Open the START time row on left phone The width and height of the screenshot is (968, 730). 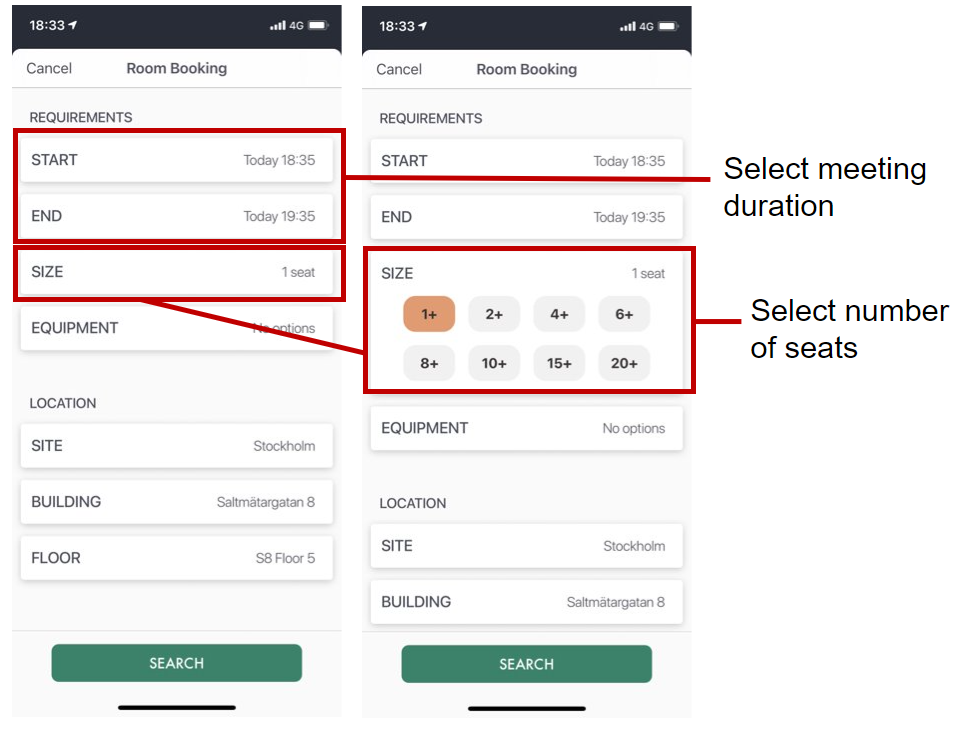(x=177, y=160)
